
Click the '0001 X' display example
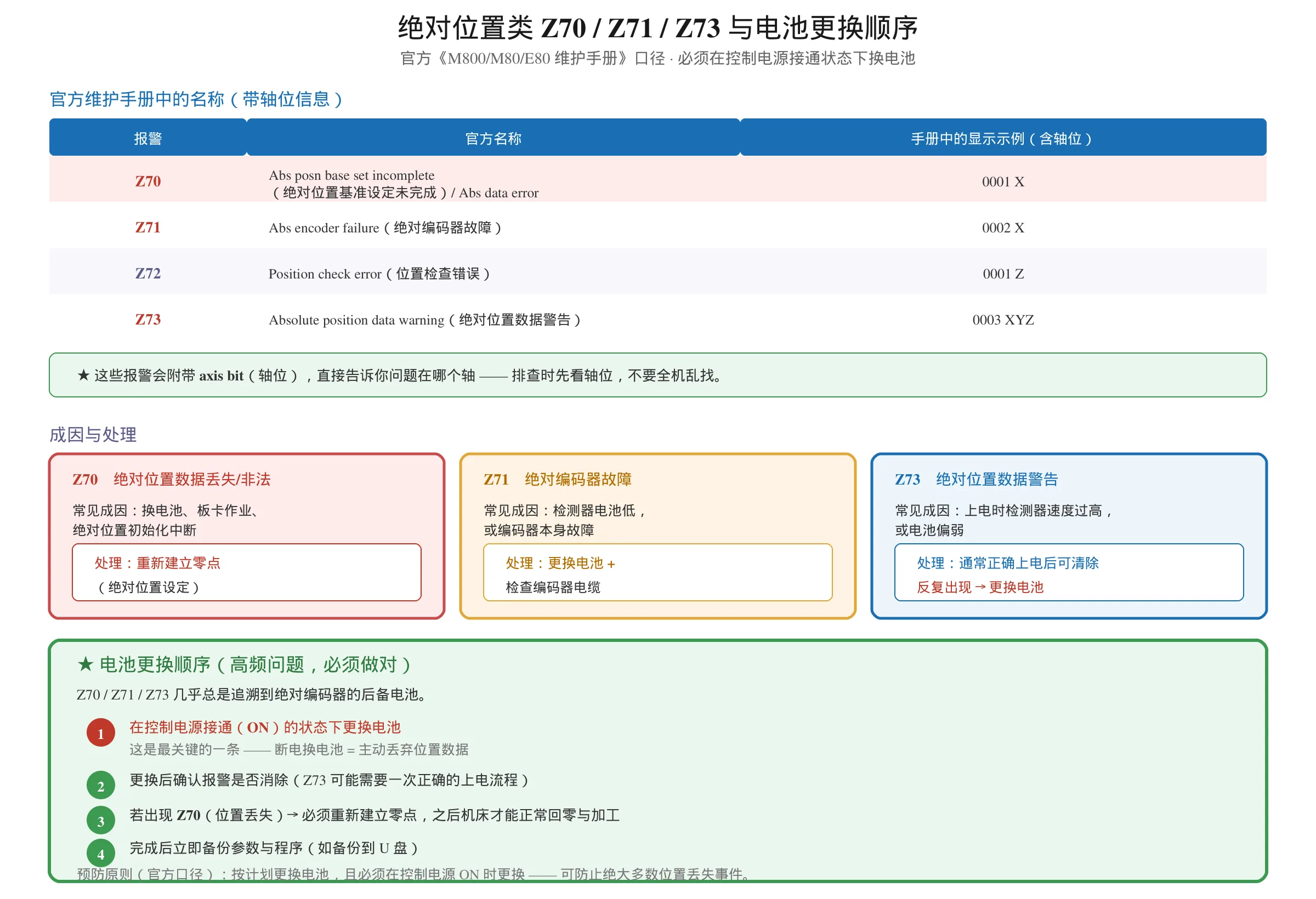coord(1003,182)
